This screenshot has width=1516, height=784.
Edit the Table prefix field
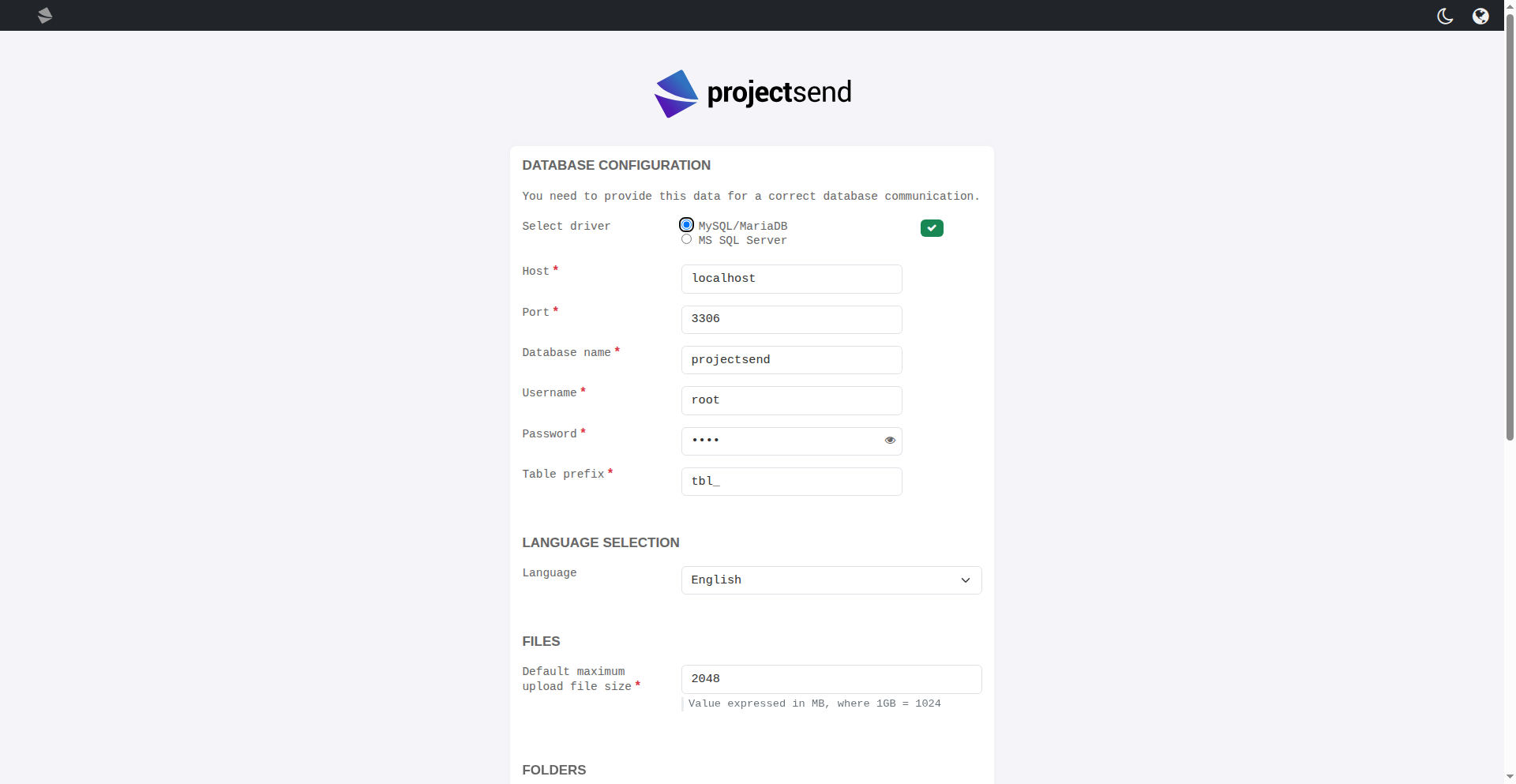coord(791,482)
